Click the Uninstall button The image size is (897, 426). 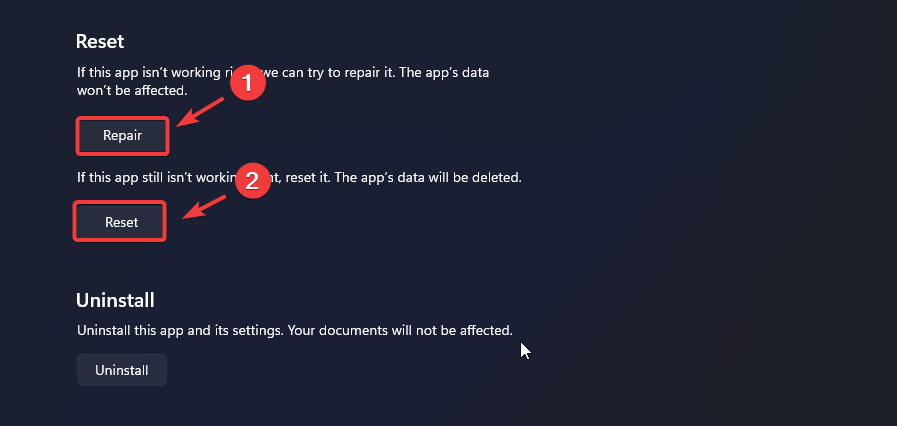point(122,370)
